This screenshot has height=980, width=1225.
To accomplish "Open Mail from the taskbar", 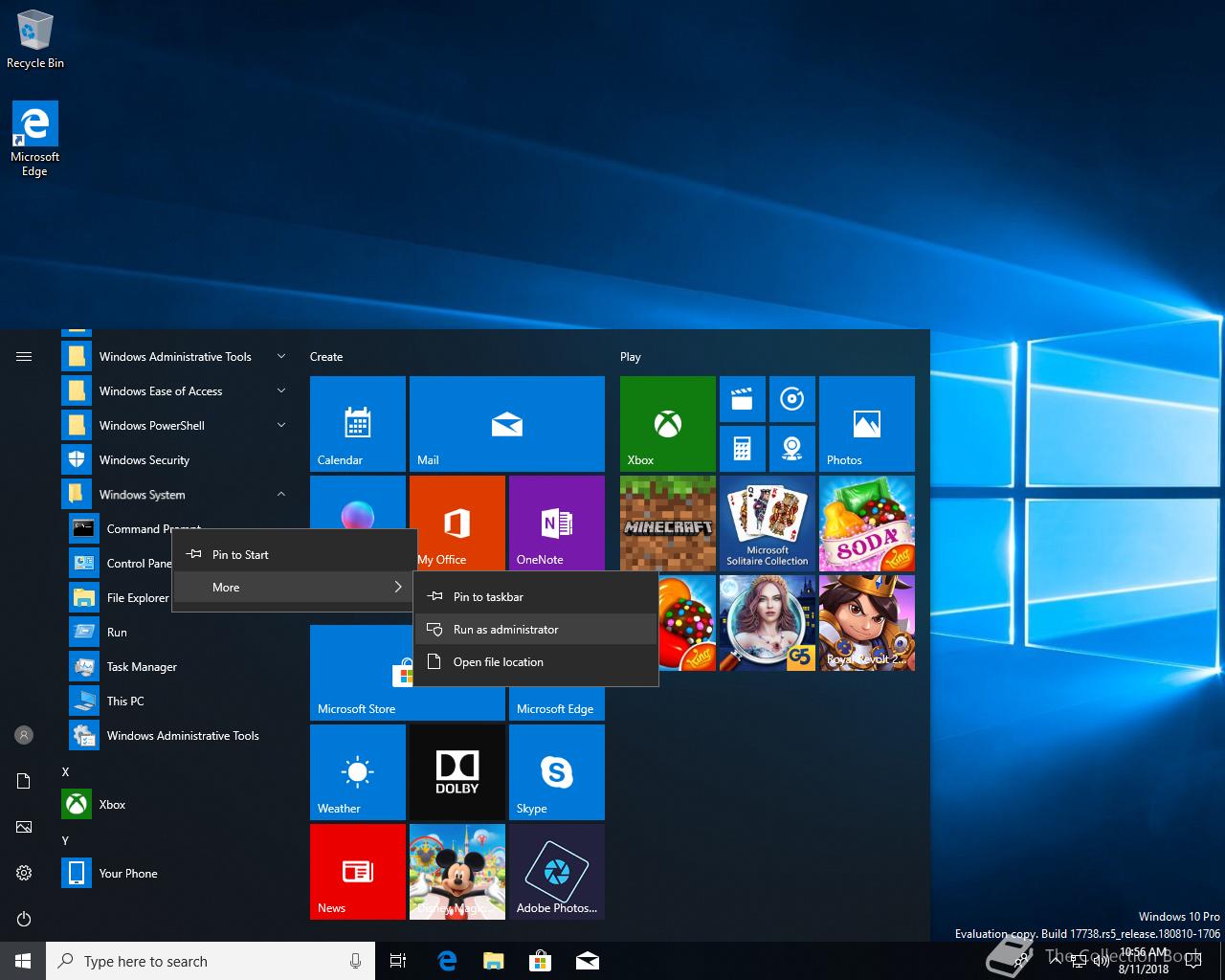I will coord(588,961).
